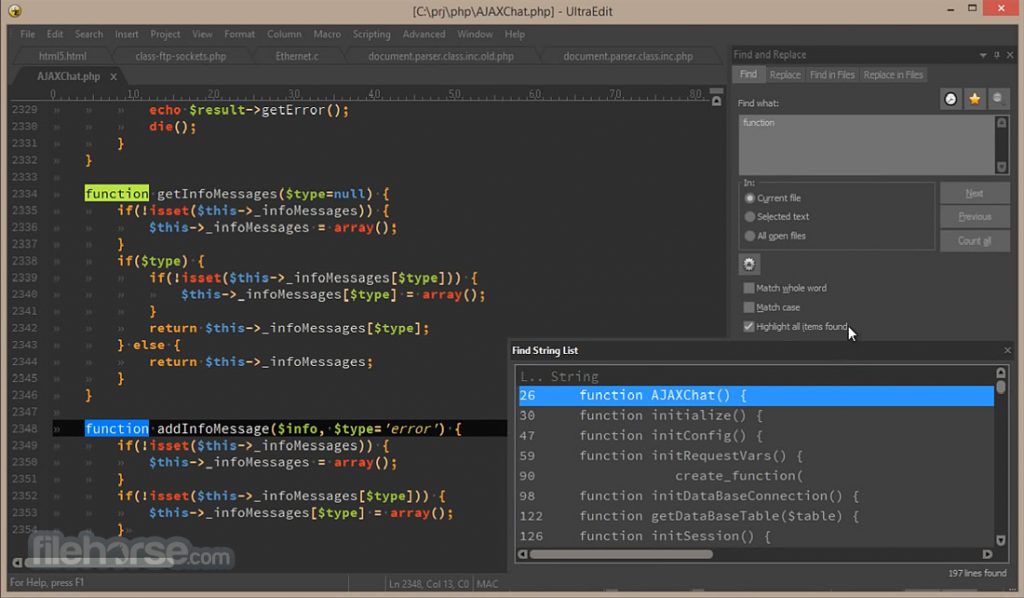
Task: Open document.parser.class.inc.old.php tab
Action: (x=441, y=56)
